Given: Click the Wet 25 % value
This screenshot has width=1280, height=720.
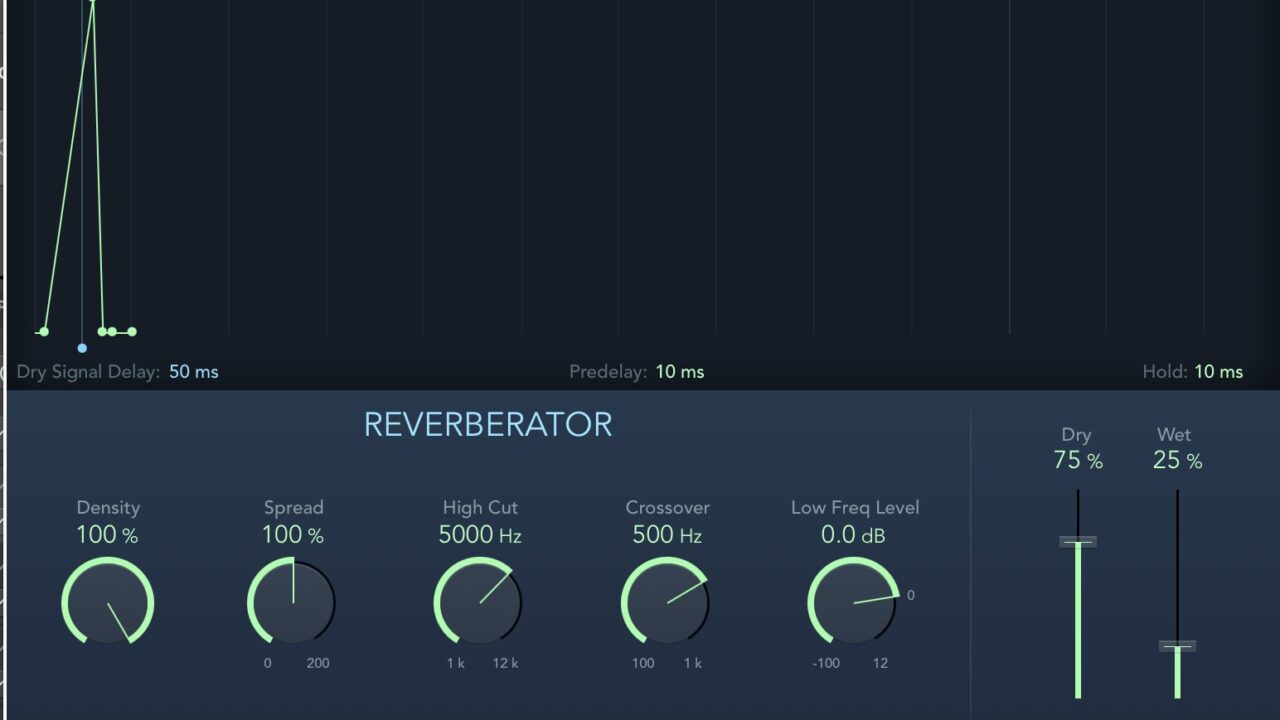Looking at the screenshot, I should coord(1177,461).
